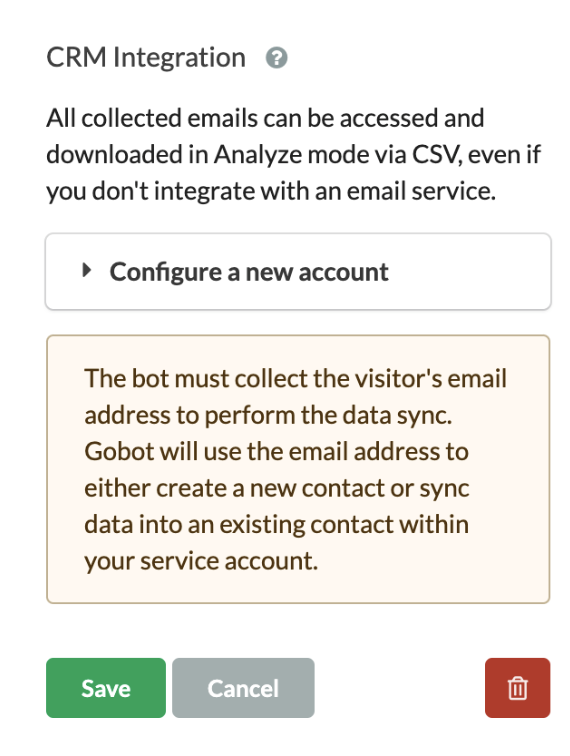The image size is (570, 756).
Task: Click the blank space between Cancel and trash button
Action: click(x=400, y=688)
